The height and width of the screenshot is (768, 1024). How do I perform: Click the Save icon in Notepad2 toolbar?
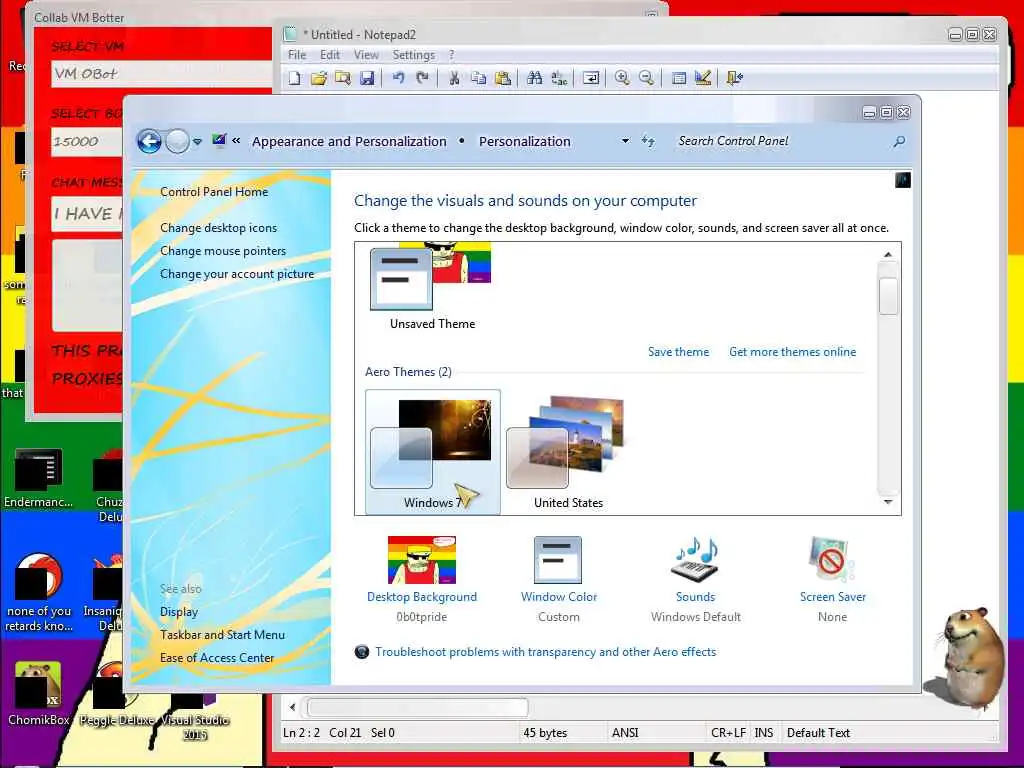367,78
